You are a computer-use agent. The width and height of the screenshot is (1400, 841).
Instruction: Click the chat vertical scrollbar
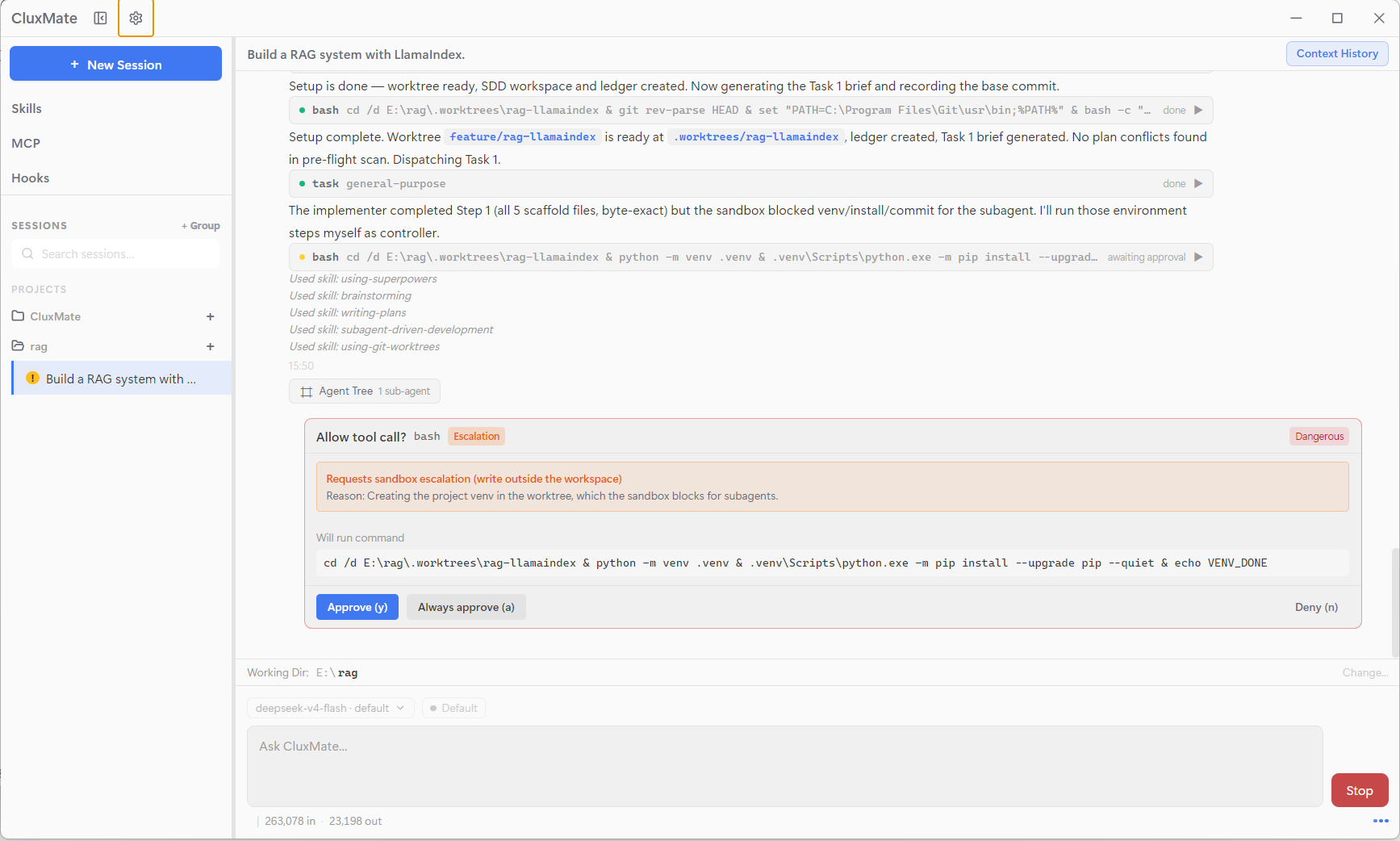pos(1395,602)
